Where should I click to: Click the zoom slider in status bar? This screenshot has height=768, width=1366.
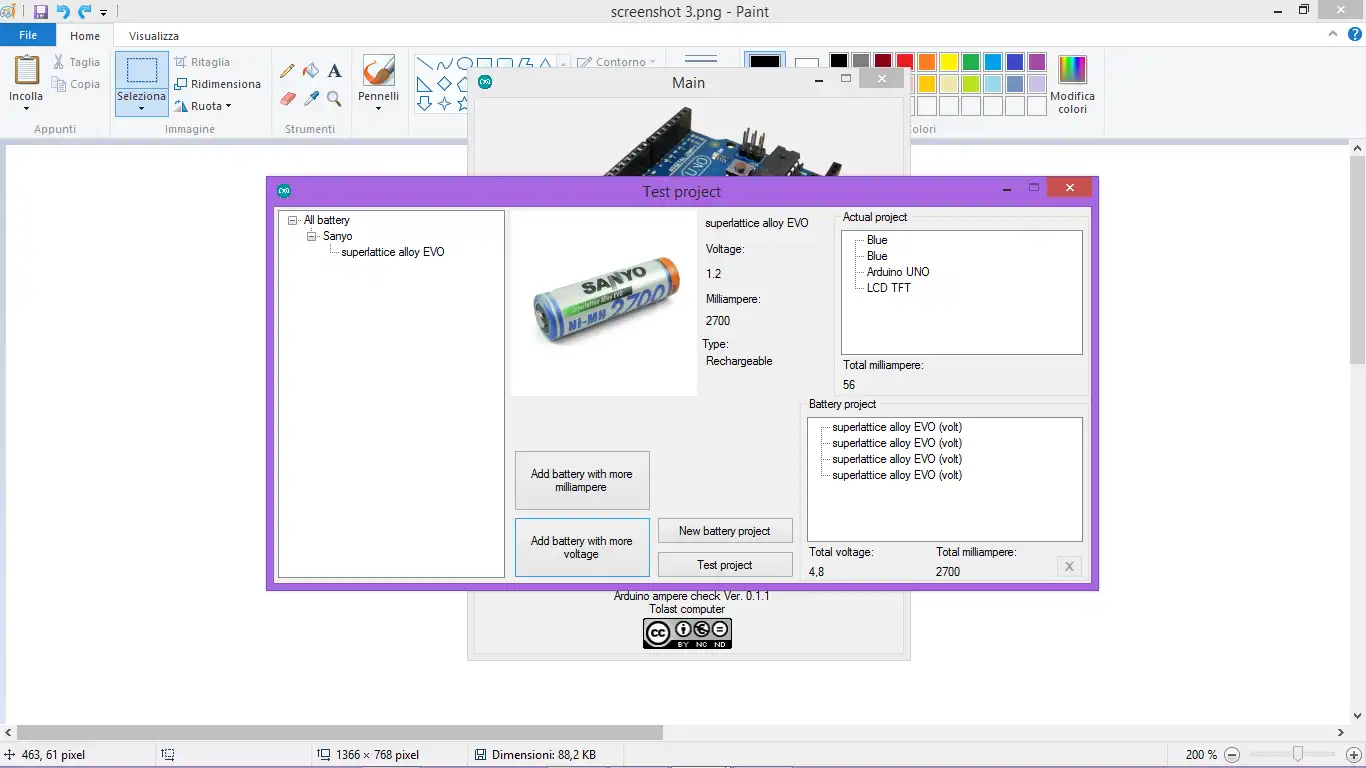pyautogui.click(x=1297, y=755)
